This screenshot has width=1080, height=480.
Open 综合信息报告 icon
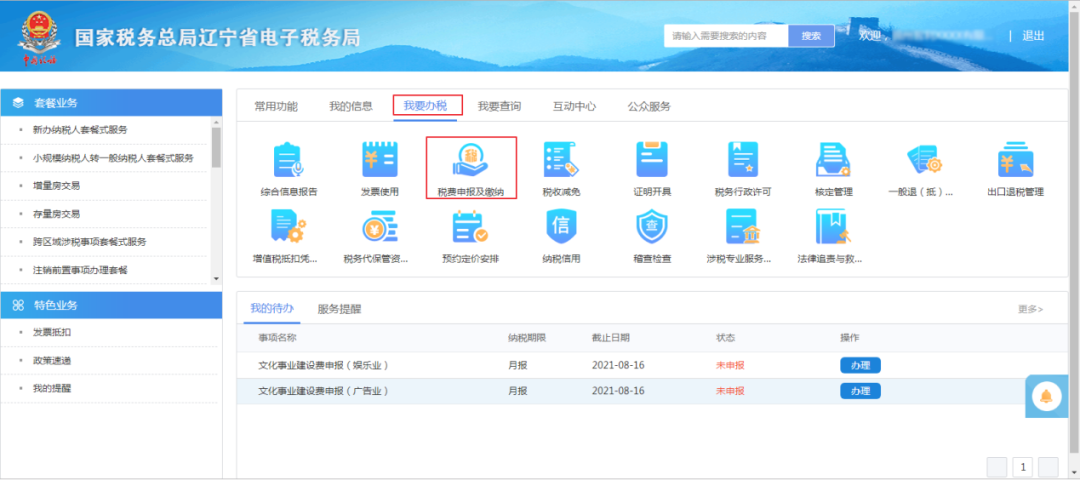point(289,160)
